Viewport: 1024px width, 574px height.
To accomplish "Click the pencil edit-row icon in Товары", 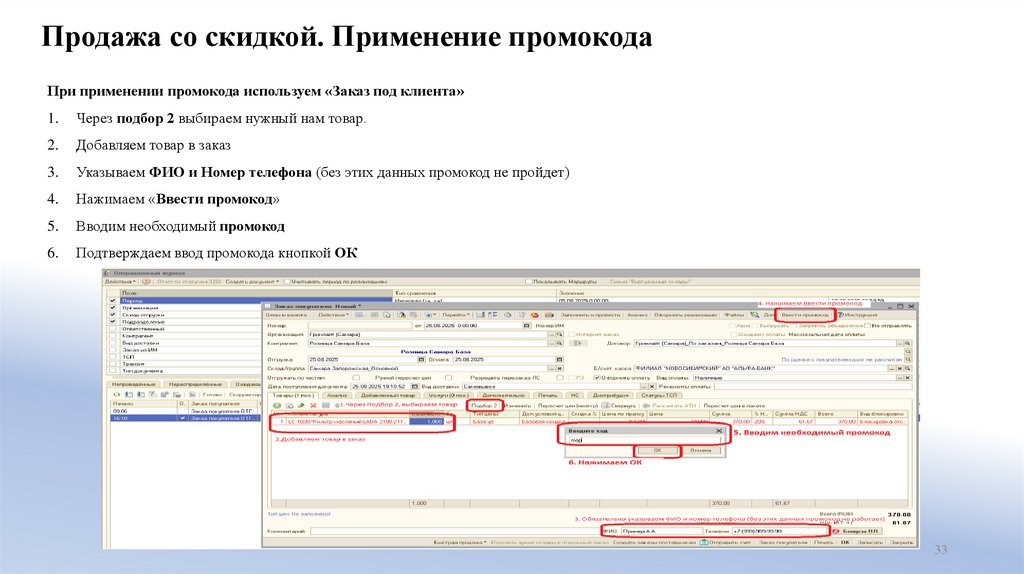I will coord(301,406).
